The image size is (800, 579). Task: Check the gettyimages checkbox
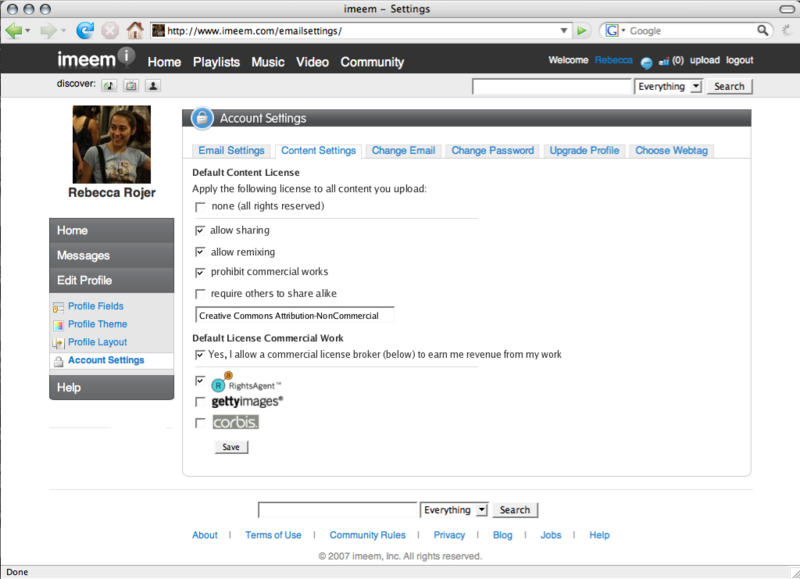click(201, 402)
